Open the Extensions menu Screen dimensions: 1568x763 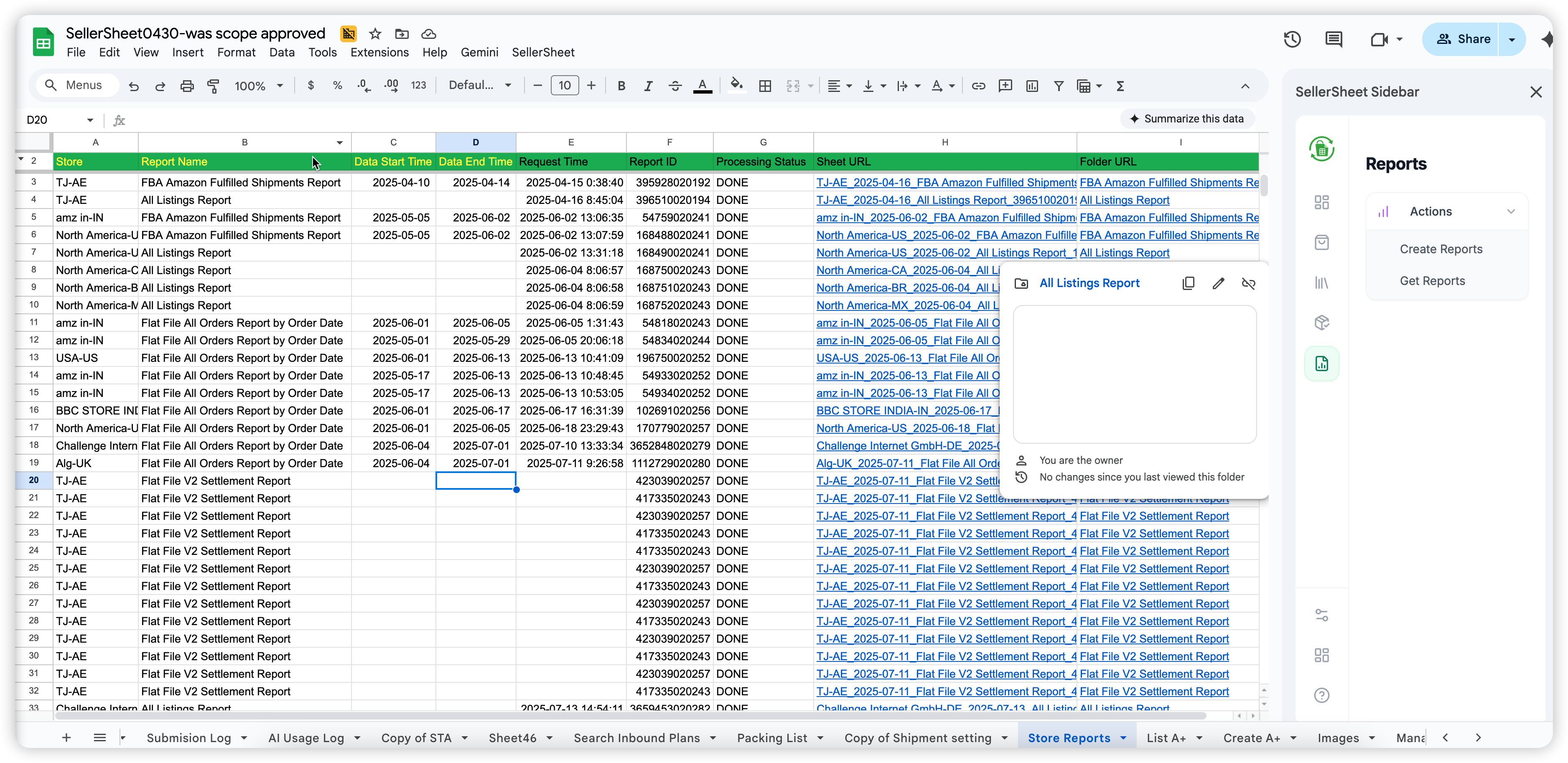pos(379,52)
